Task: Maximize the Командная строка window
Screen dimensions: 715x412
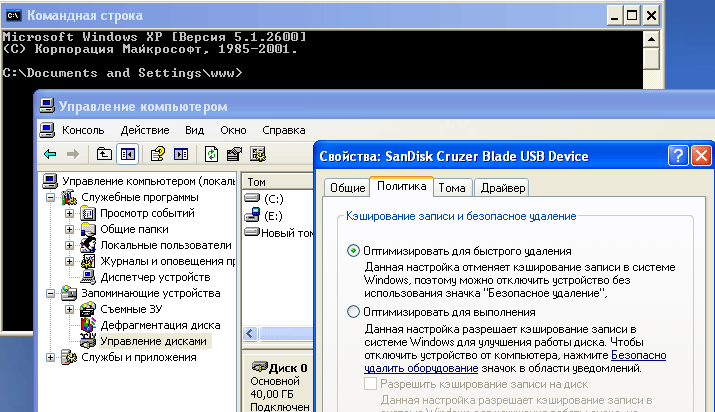Action: tap(632, 15)
